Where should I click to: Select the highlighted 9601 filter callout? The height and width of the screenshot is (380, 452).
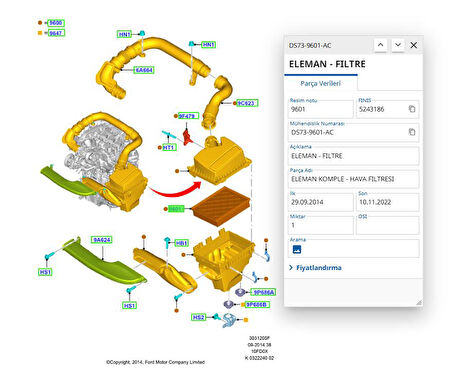point(176,209)
